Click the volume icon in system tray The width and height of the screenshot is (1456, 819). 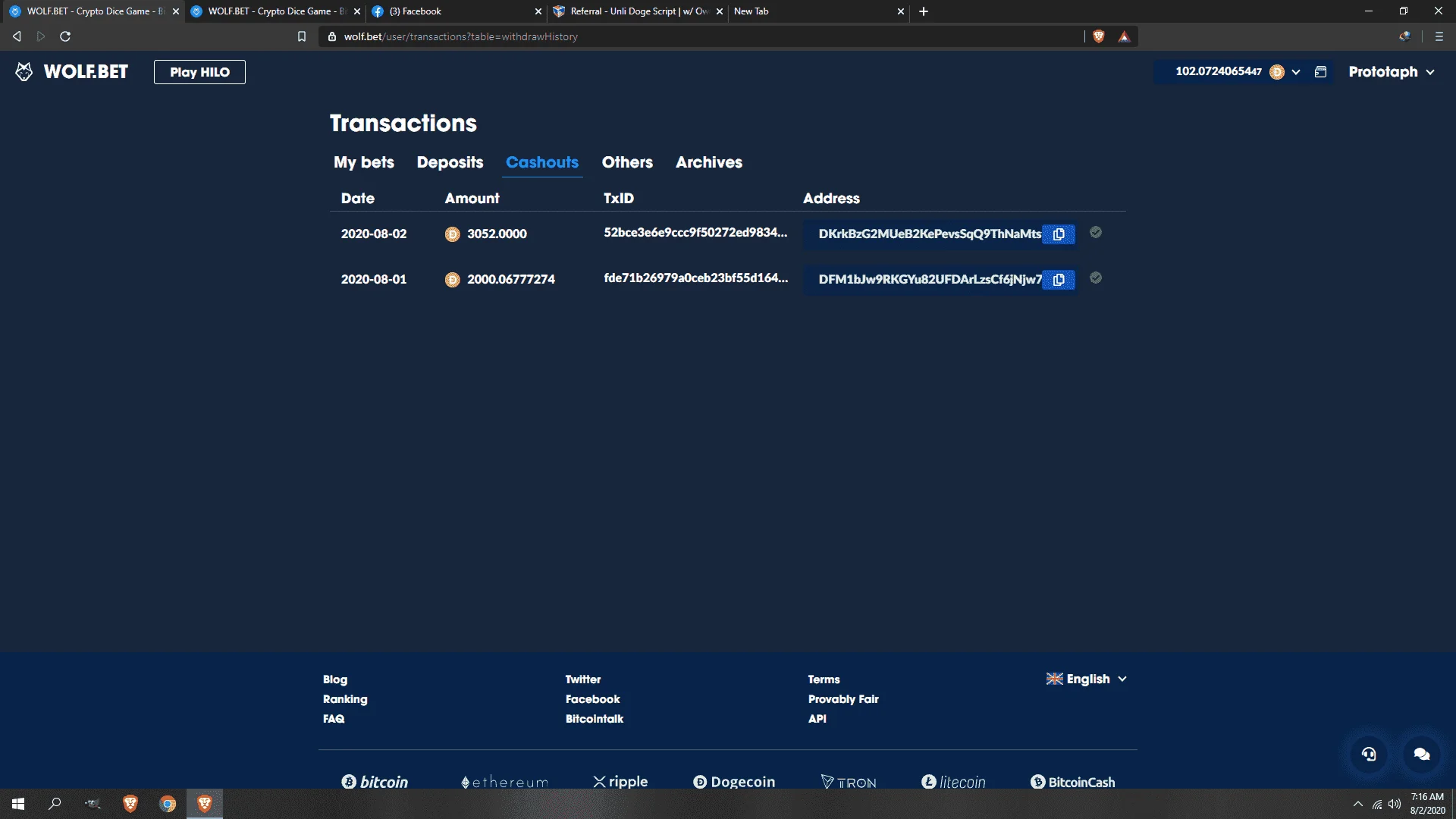[x=1395, y=805]
